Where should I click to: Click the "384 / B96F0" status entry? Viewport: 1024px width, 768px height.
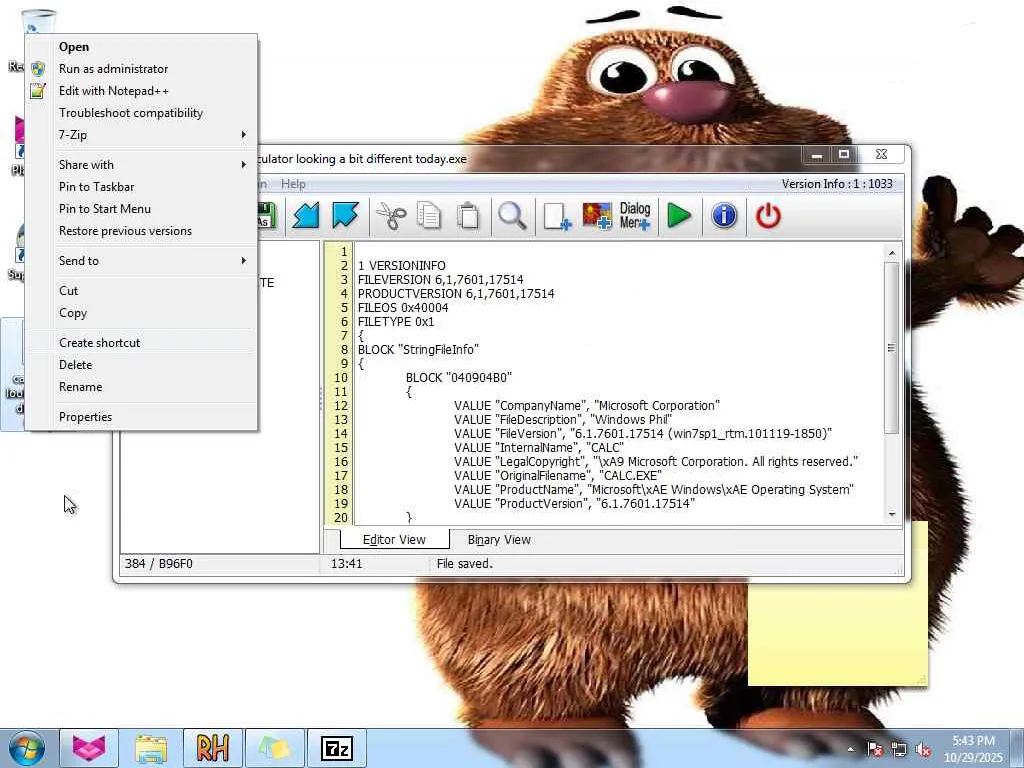pos(159,564)
